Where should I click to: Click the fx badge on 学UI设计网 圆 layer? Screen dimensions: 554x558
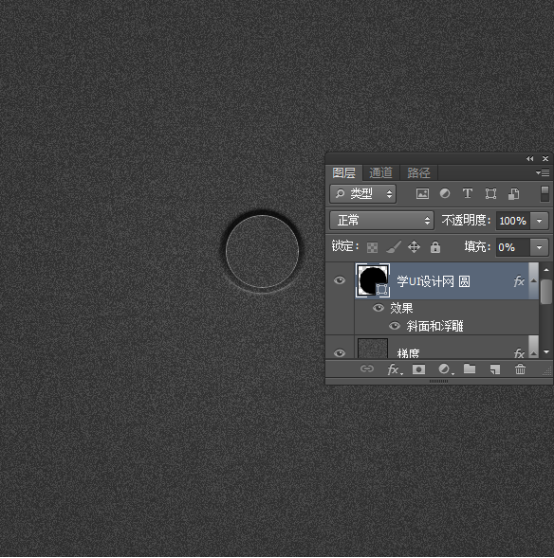(519, 281)
